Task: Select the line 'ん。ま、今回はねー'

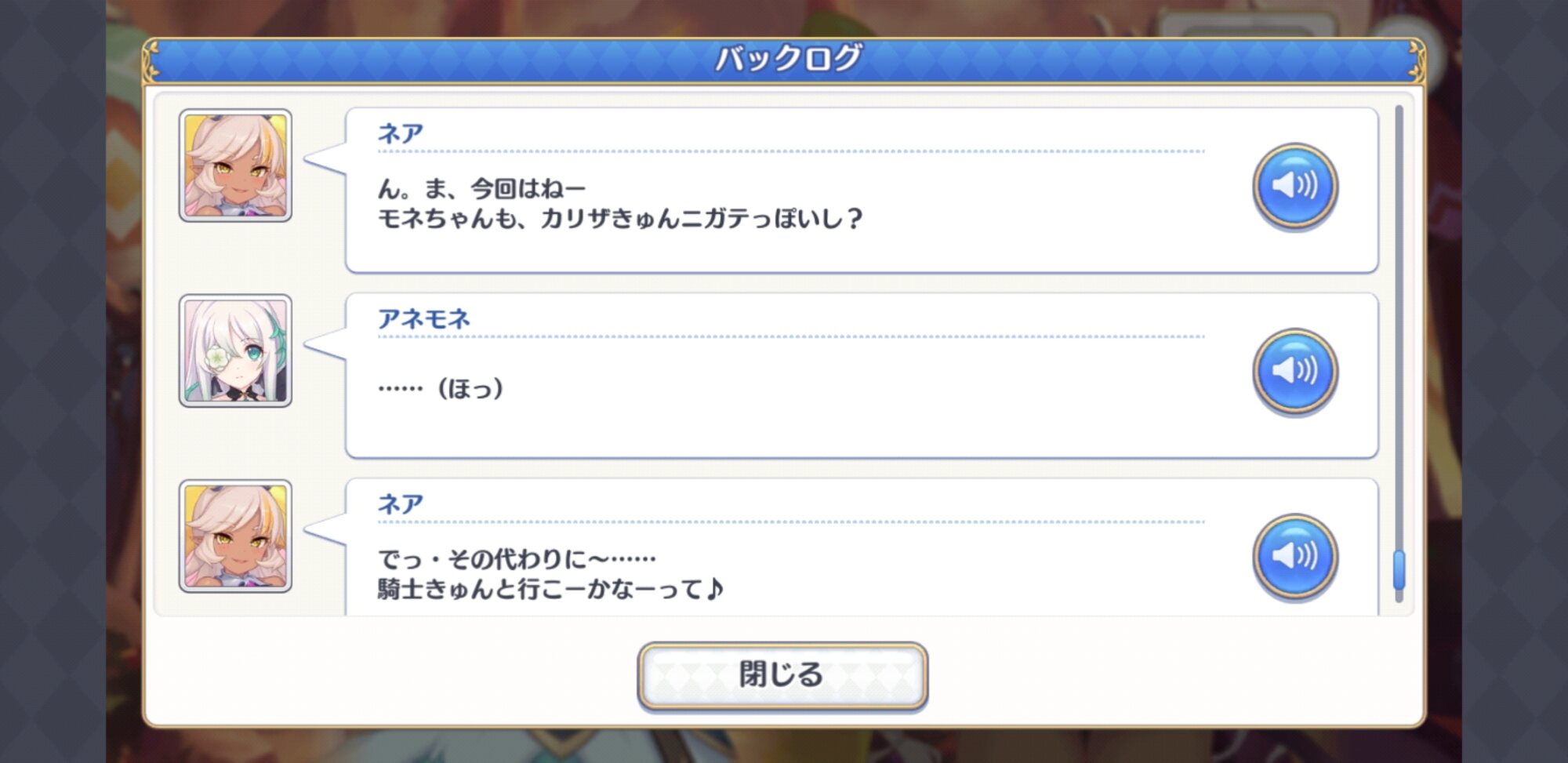Action: point(481,189)
